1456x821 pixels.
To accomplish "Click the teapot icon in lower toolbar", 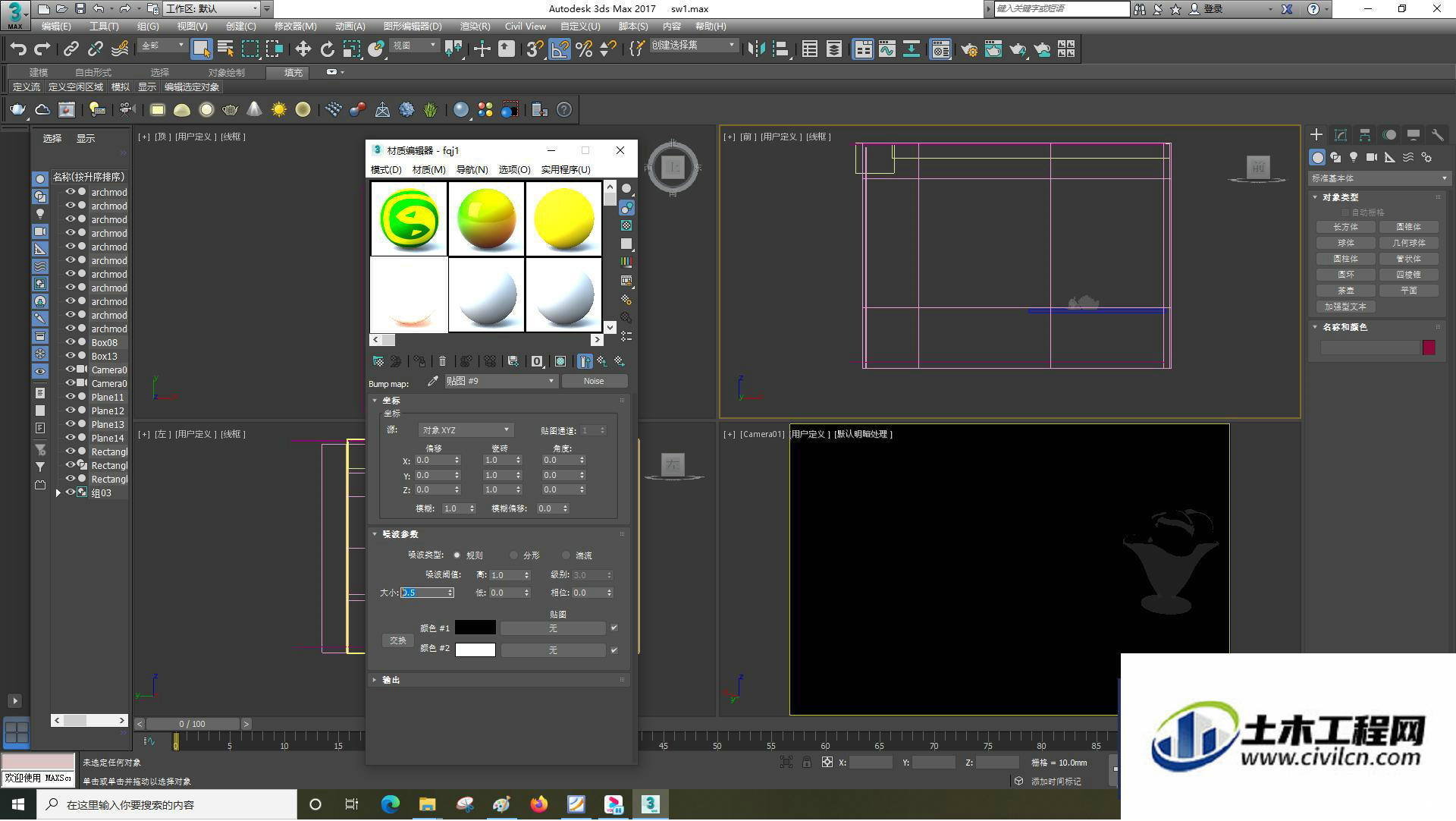I will pyautogui.click(x=17, y=110).
